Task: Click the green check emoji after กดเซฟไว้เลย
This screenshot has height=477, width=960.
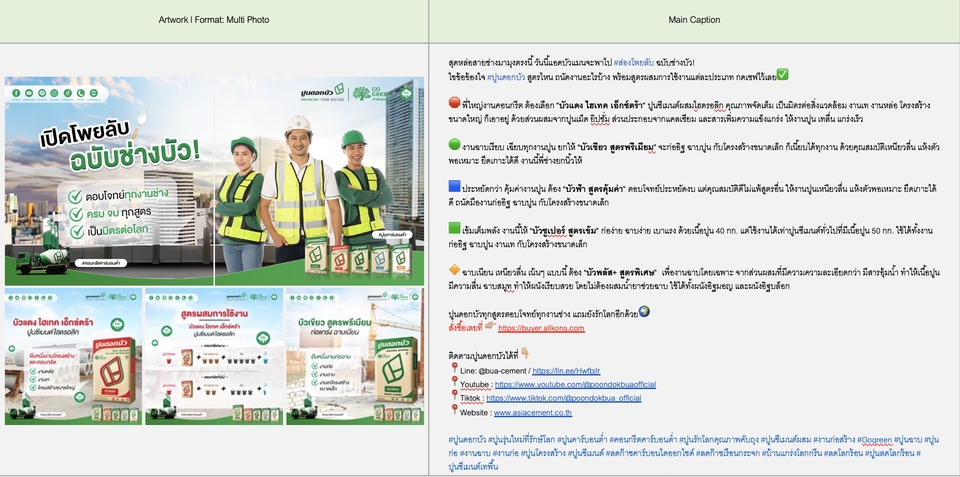Action: coord(782,75)
